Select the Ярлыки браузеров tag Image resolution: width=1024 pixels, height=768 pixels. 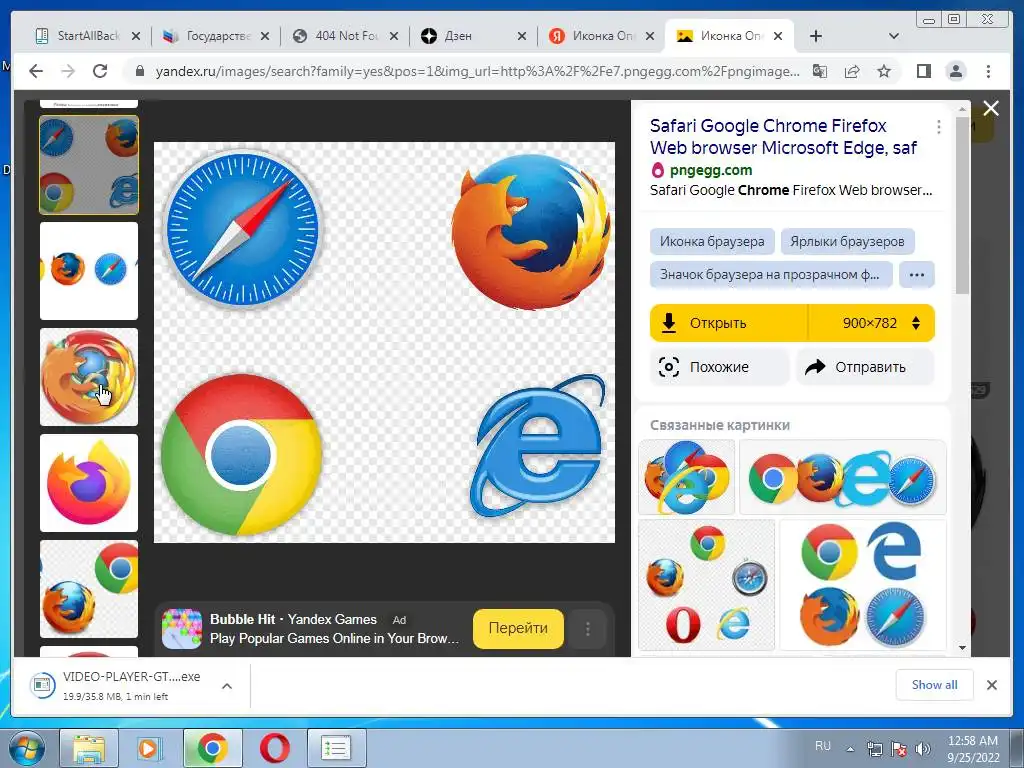coord(847,242)
